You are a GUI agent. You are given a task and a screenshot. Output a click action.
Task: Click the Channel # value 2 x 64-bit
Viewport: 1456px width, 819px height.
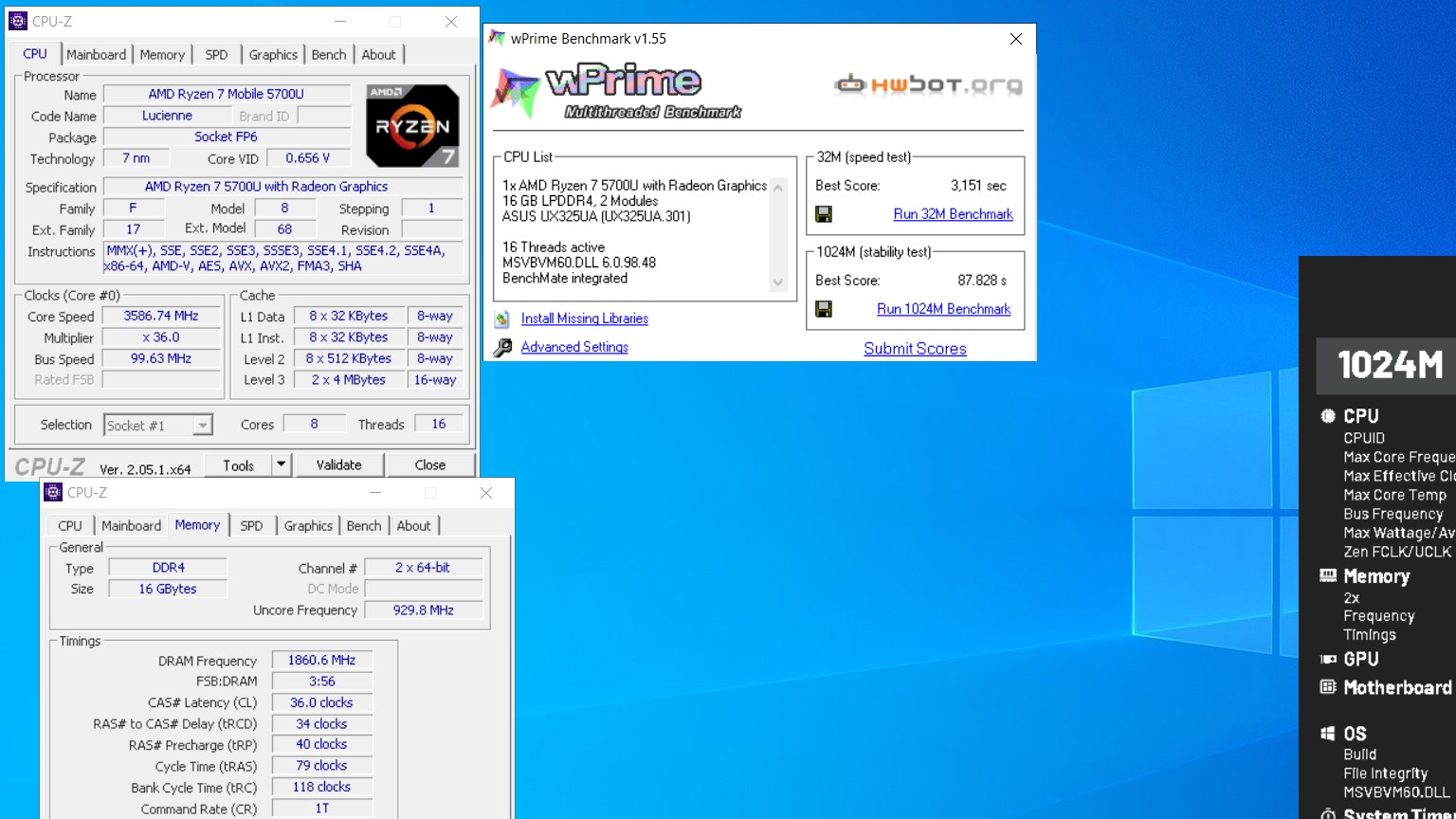click(423, 568)
